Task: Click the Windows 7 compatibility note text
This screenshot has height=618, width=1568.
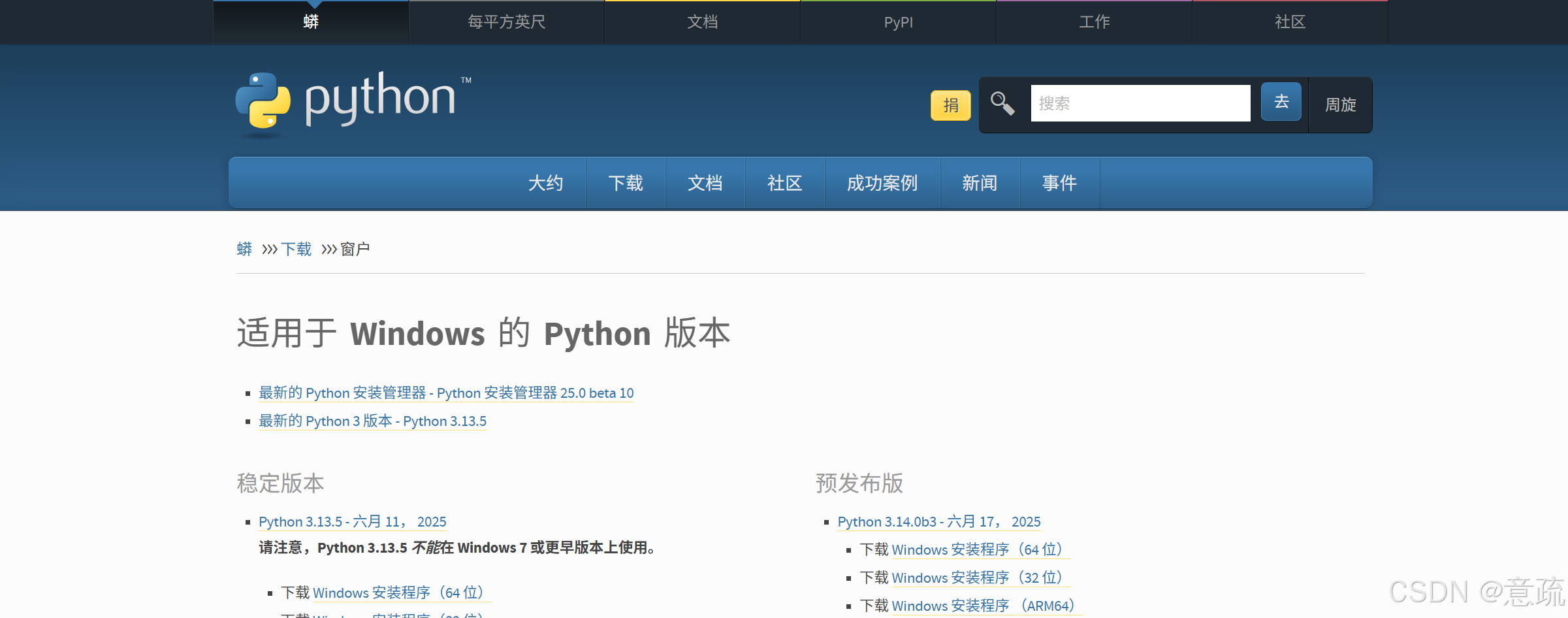Action: point(457,547)
